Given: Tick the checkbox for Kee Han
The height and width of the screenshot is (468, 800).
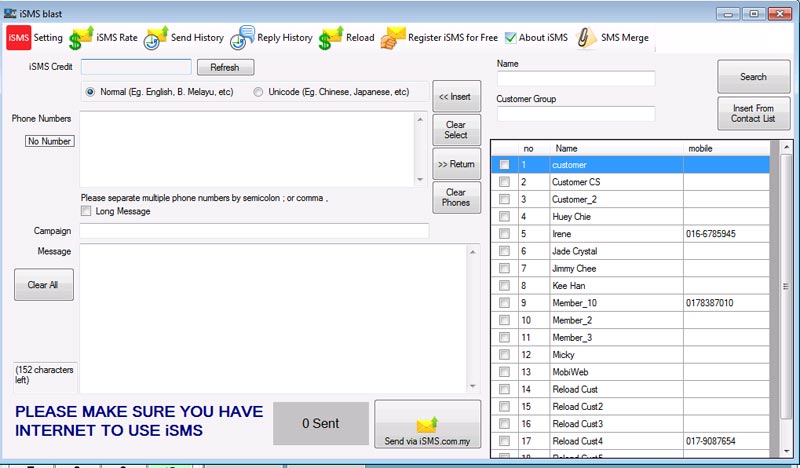Looking at the screenshot, I should [505, 285].
